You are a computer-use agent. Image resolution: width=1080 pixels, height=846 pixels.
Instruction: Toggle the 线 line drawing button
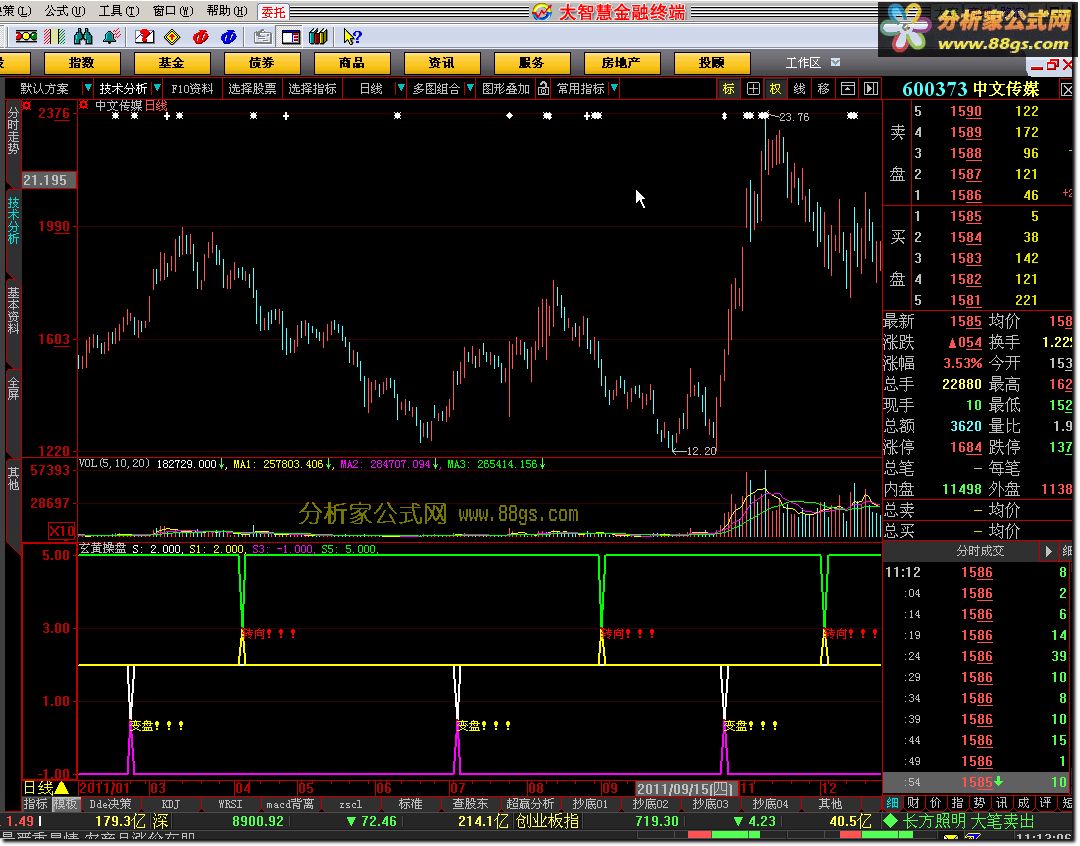(x=799, y=88)
